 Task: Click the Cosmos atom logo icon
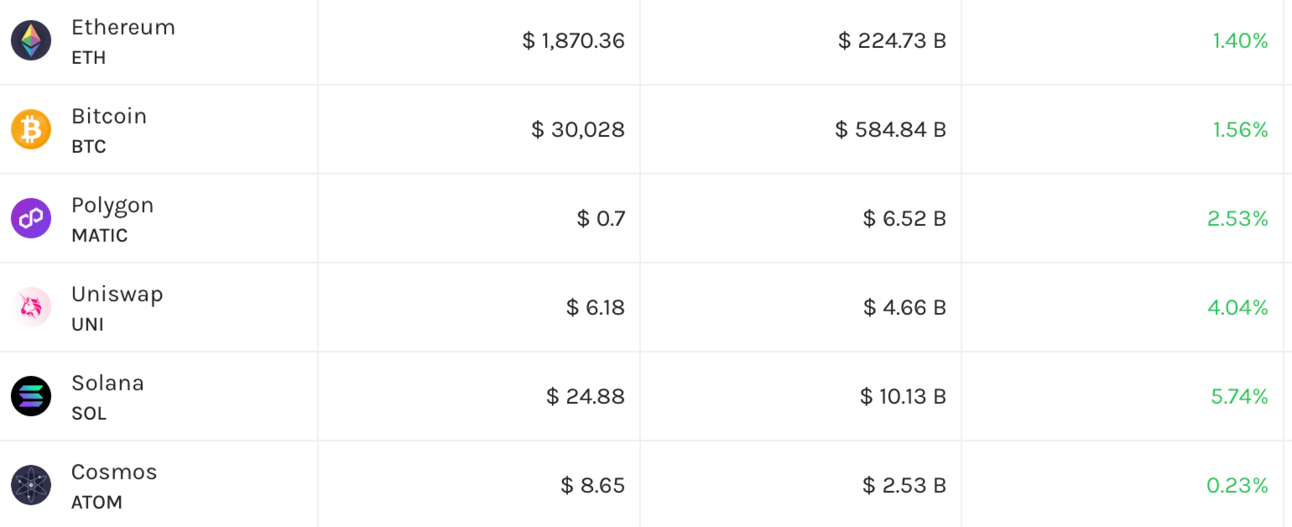tap(31, 485)
